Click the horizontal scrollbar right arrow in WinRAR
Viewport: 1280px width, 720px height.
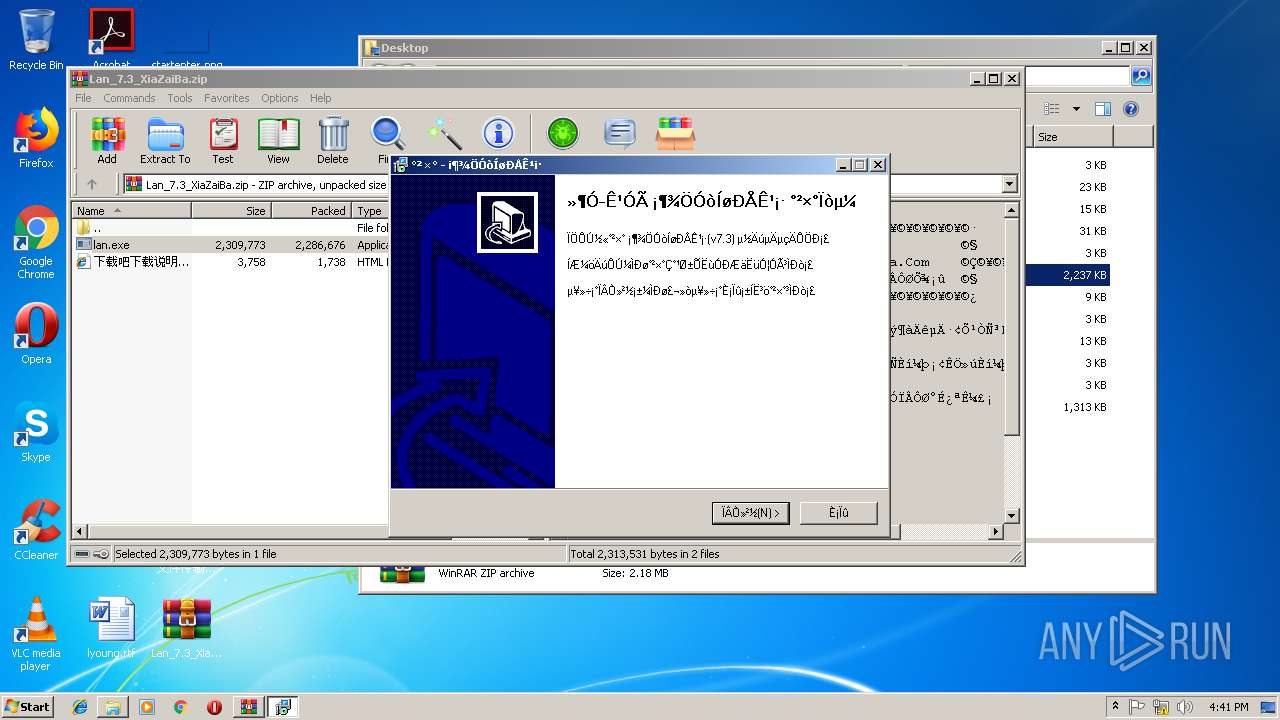click(x=996, y=532)
